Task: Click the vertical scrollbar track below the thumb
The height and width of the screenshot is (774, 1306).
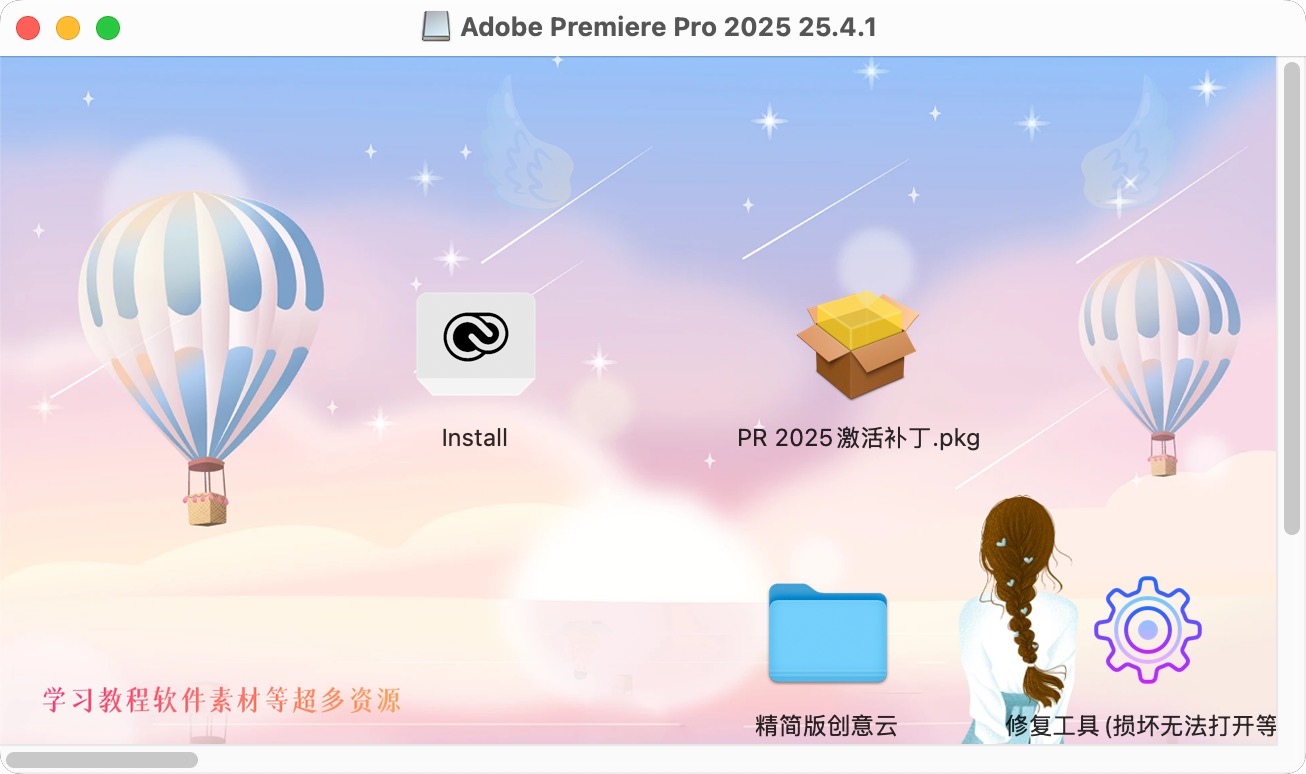Action: tap(1292, 638)
